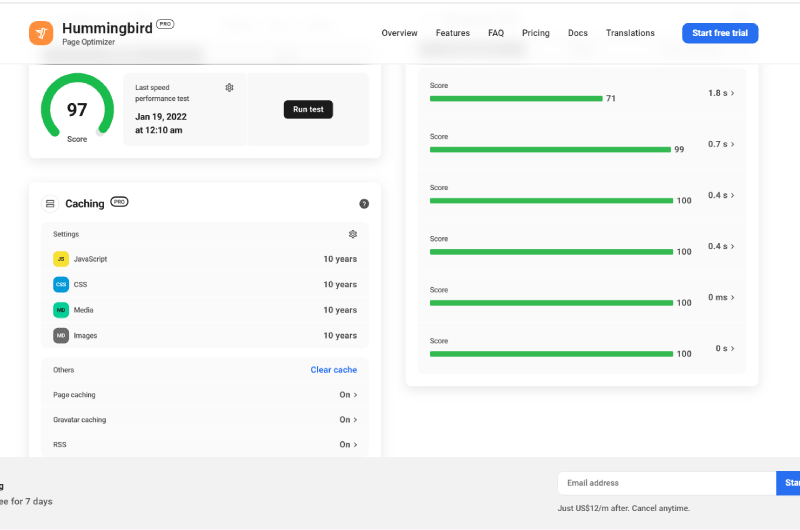This screenshot has width=800, height=530.
Task: Open Caching settings gear icon
Action: (x=353, y=234)
